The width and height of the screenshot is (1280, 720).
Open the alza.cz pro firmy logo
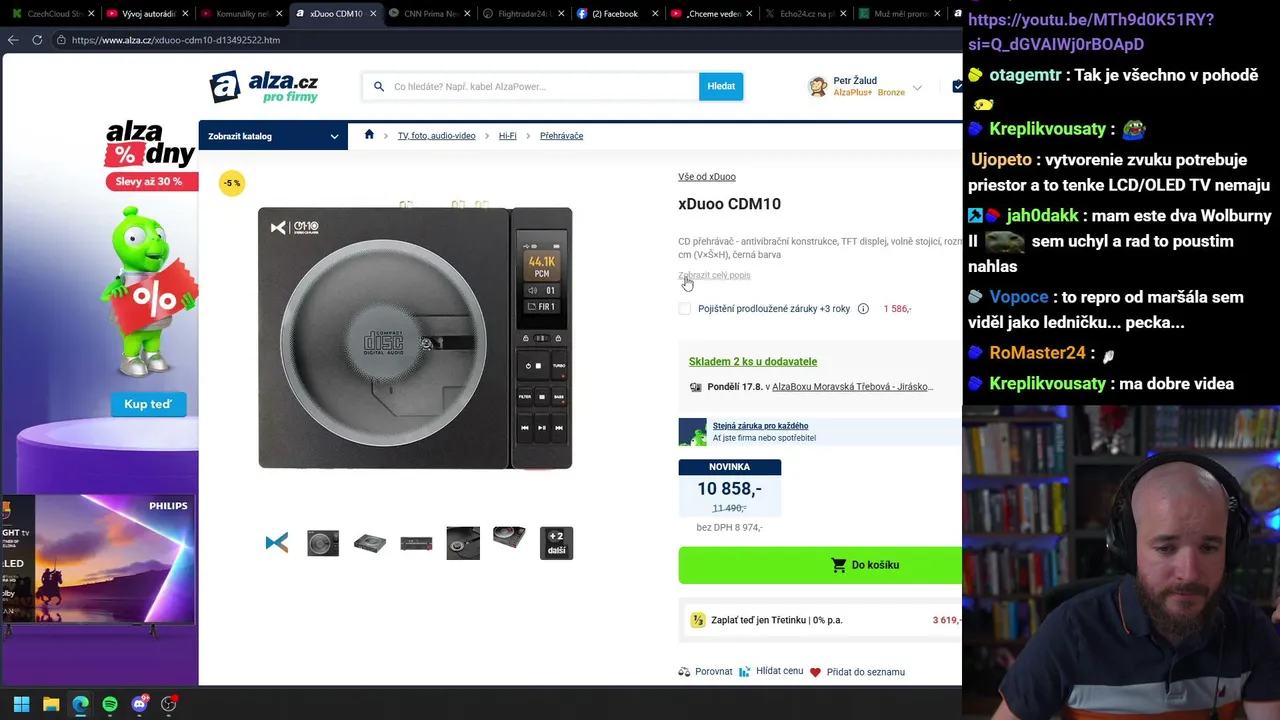(x=264, y=87)
